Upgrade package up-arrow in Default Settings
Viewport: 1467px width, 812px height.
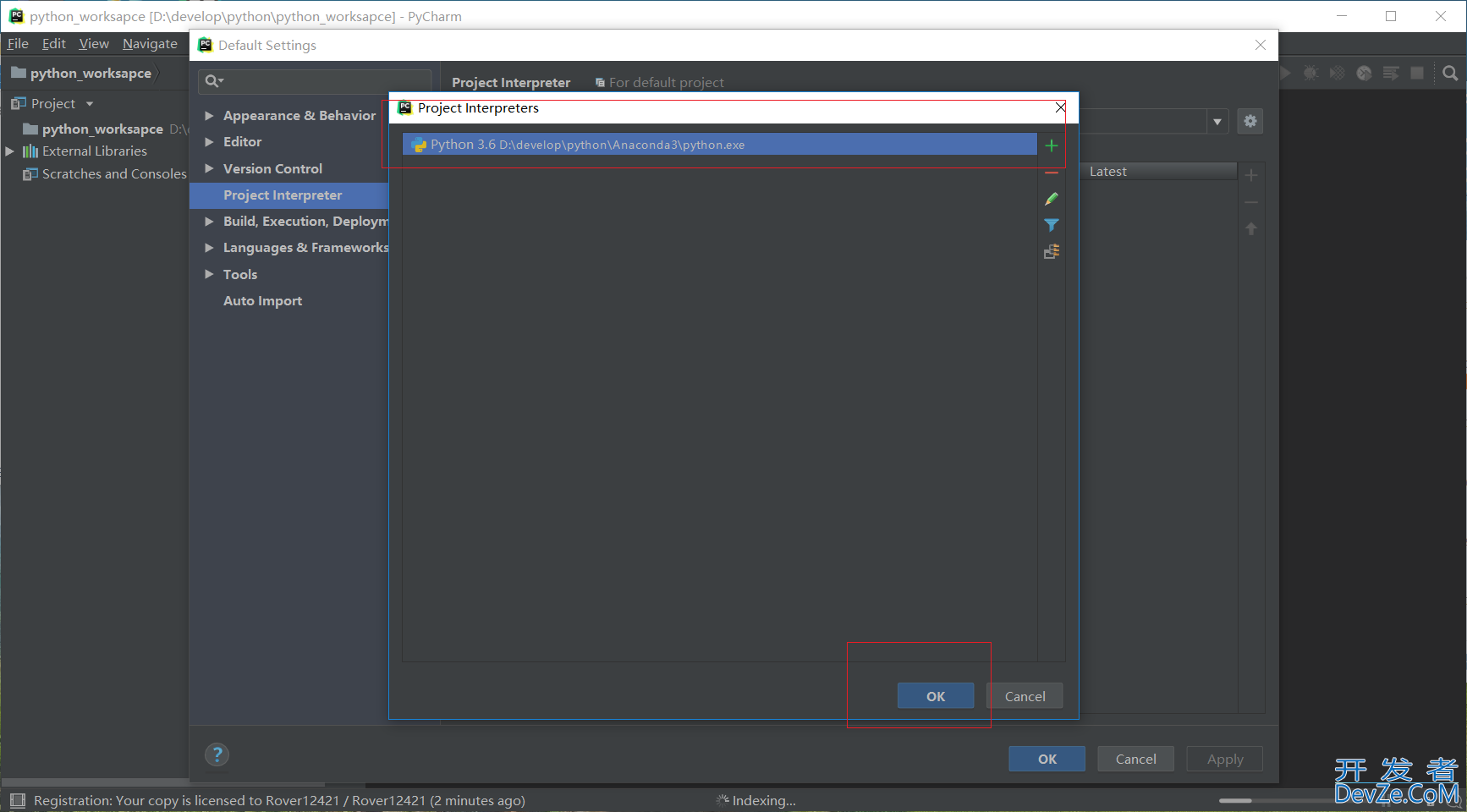point(1251,228)
